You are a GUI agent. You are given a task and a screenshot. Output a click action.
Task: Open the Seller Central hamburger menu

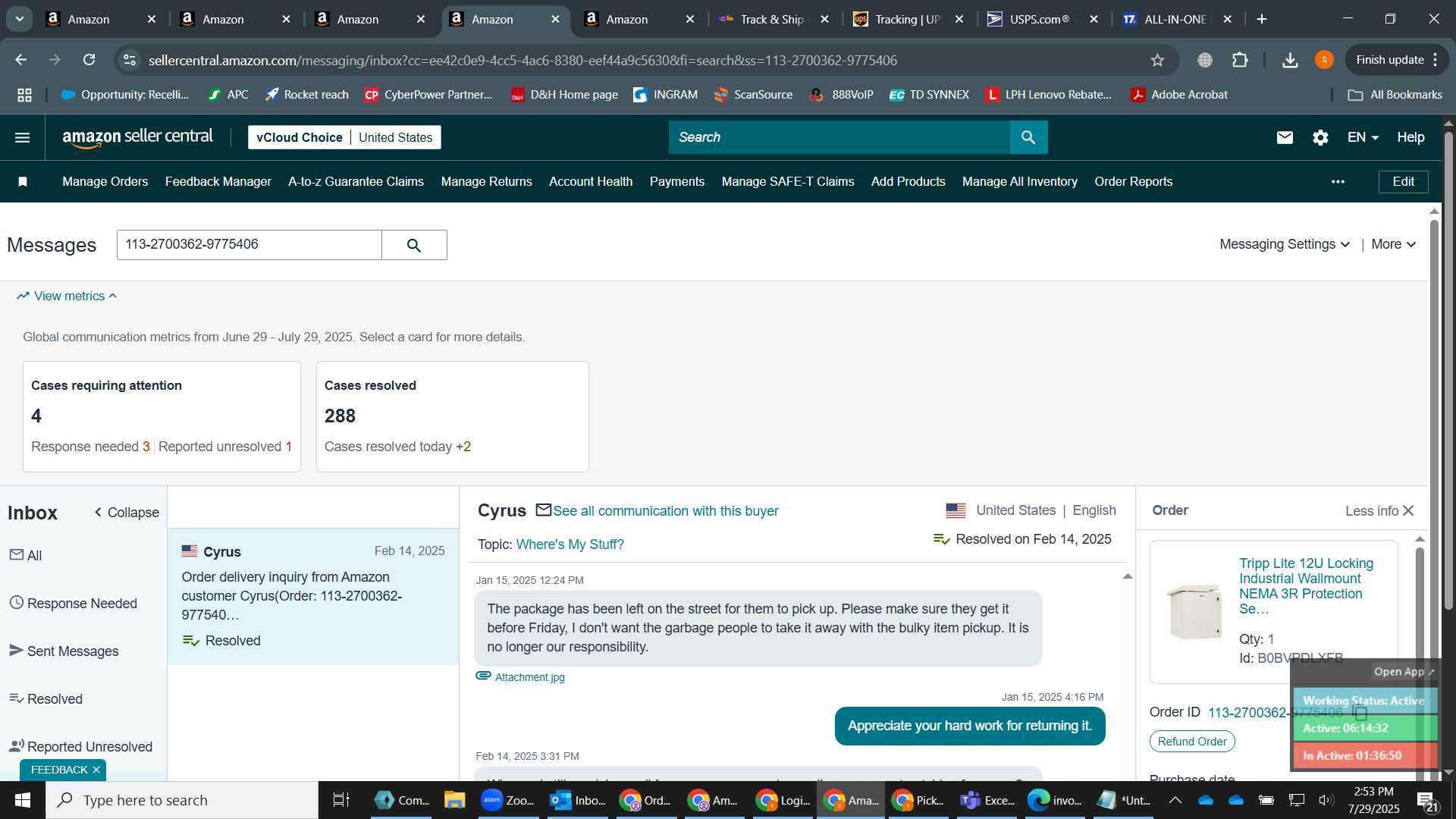pyautogui.click(x=22, y=137)
